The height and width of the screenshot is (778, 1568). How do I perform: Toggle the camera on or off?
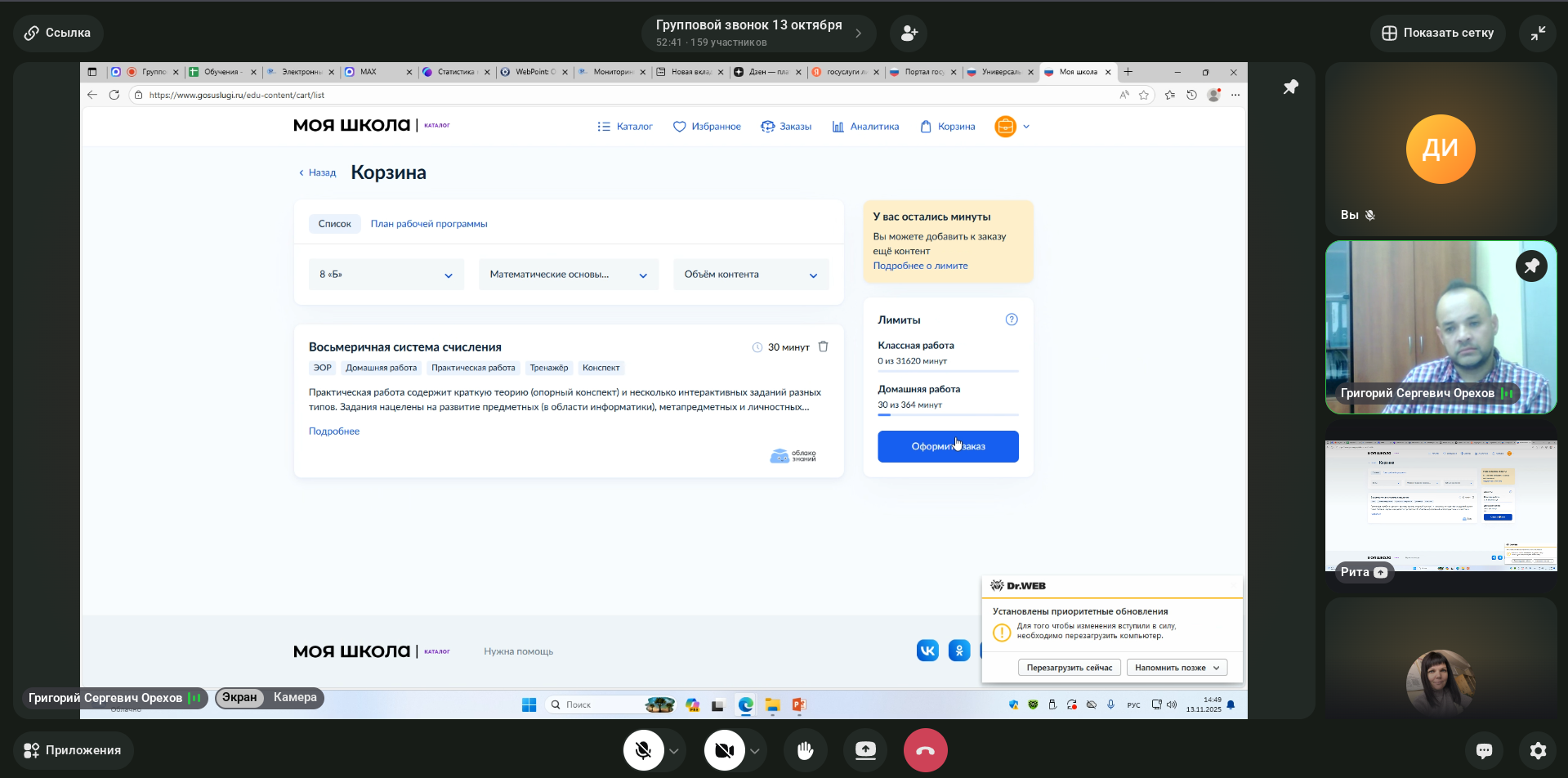[x=724, y=750]
